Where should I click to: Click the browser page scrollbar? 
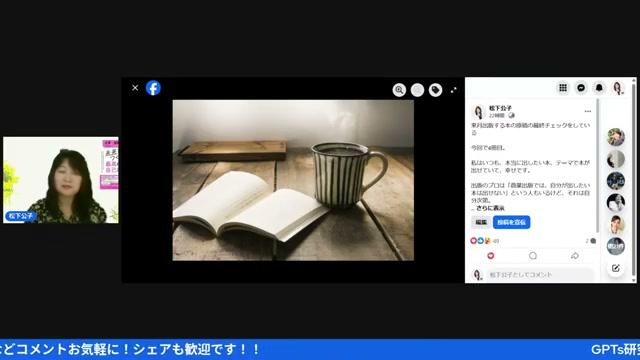point(634,180)
